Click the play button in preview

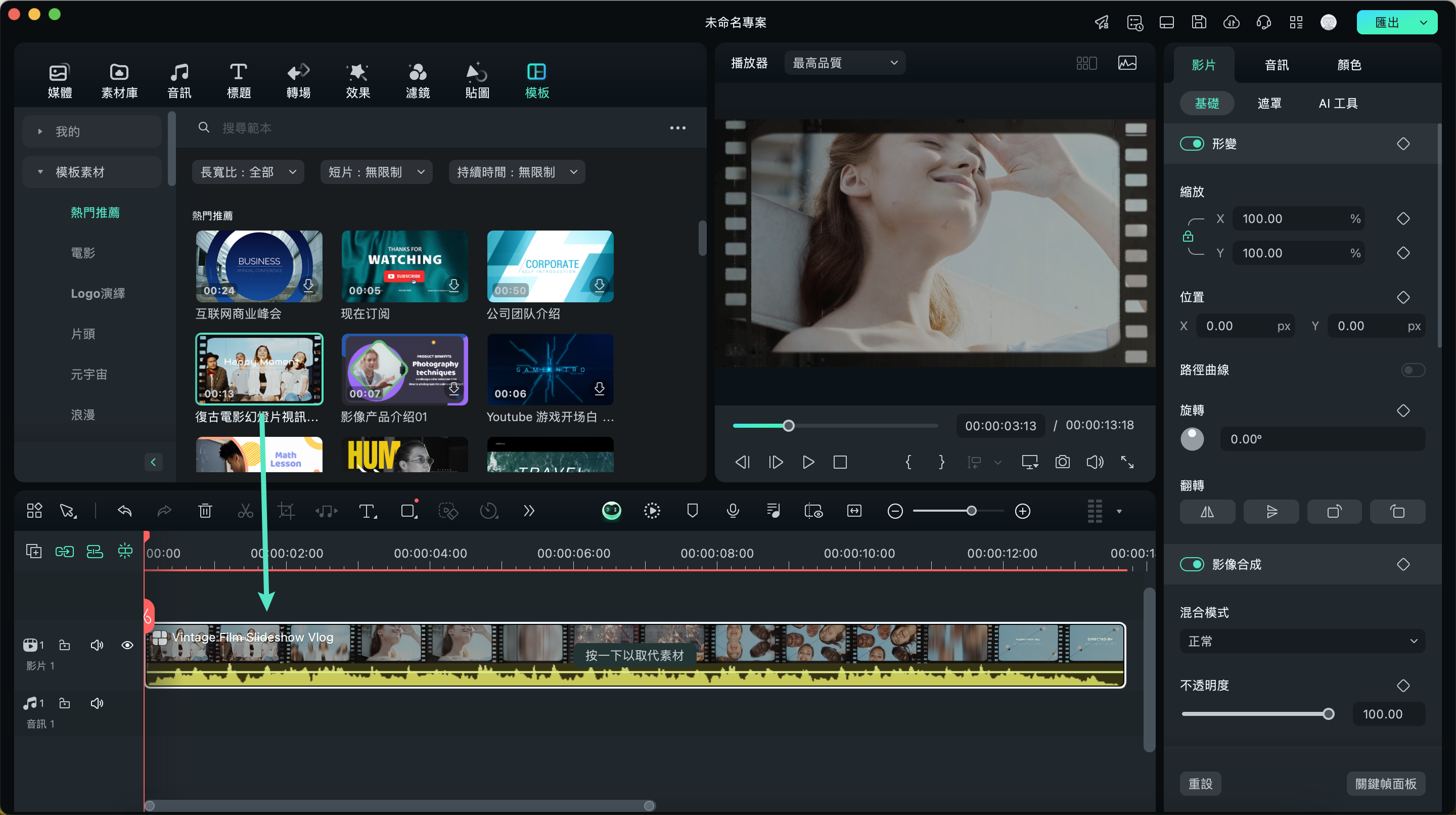point(808,462)
